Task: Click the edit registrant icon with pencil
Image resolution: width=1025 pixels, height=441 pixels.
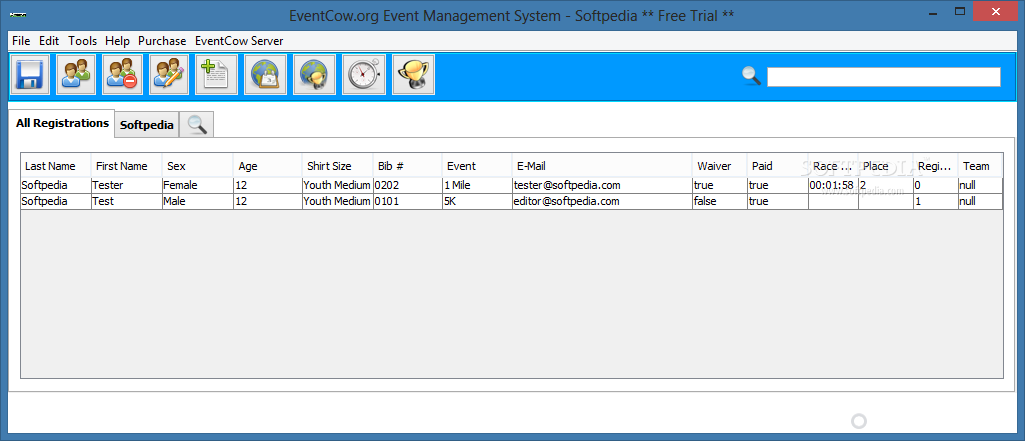Action: pyautogui.click(x=169, y=74)
